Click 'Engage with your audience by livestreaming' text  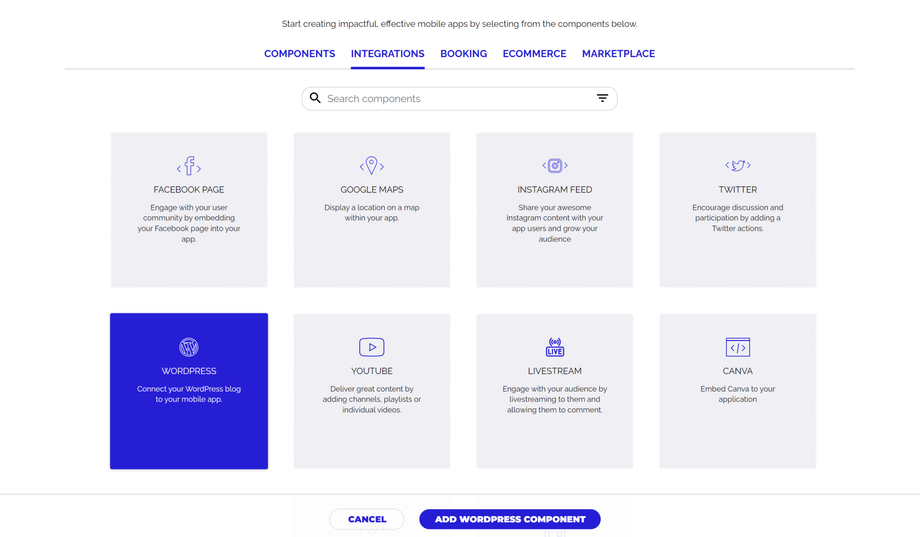(x=554, y=399)
